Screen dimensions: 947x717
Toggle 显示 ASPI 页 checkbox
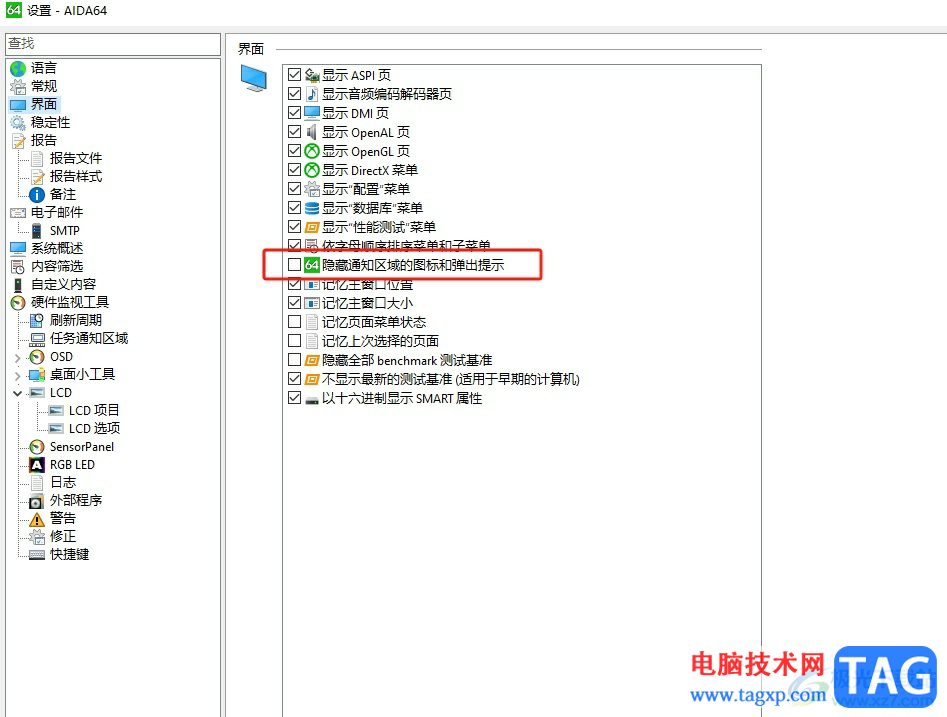pos(294,75)
